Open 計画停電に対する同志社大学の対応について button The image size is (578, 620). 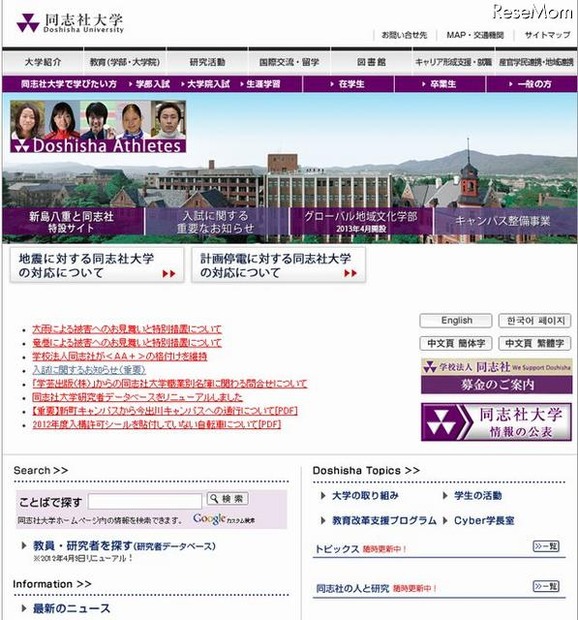click(278, 265)
